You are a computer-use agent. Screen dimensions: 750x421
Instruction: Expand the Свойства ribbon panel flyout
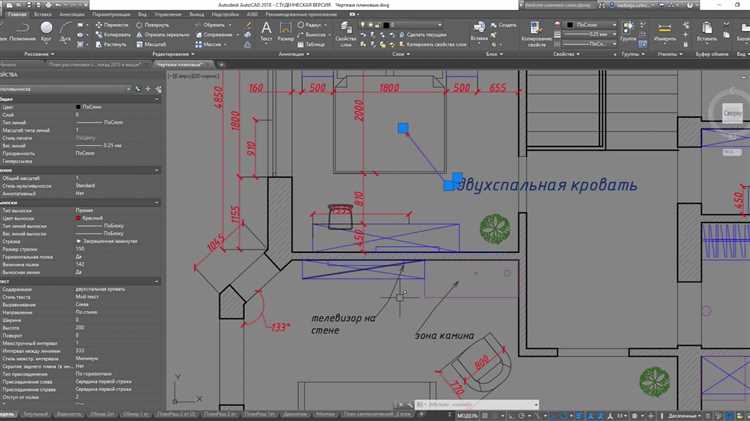click(x=566, y=54)
